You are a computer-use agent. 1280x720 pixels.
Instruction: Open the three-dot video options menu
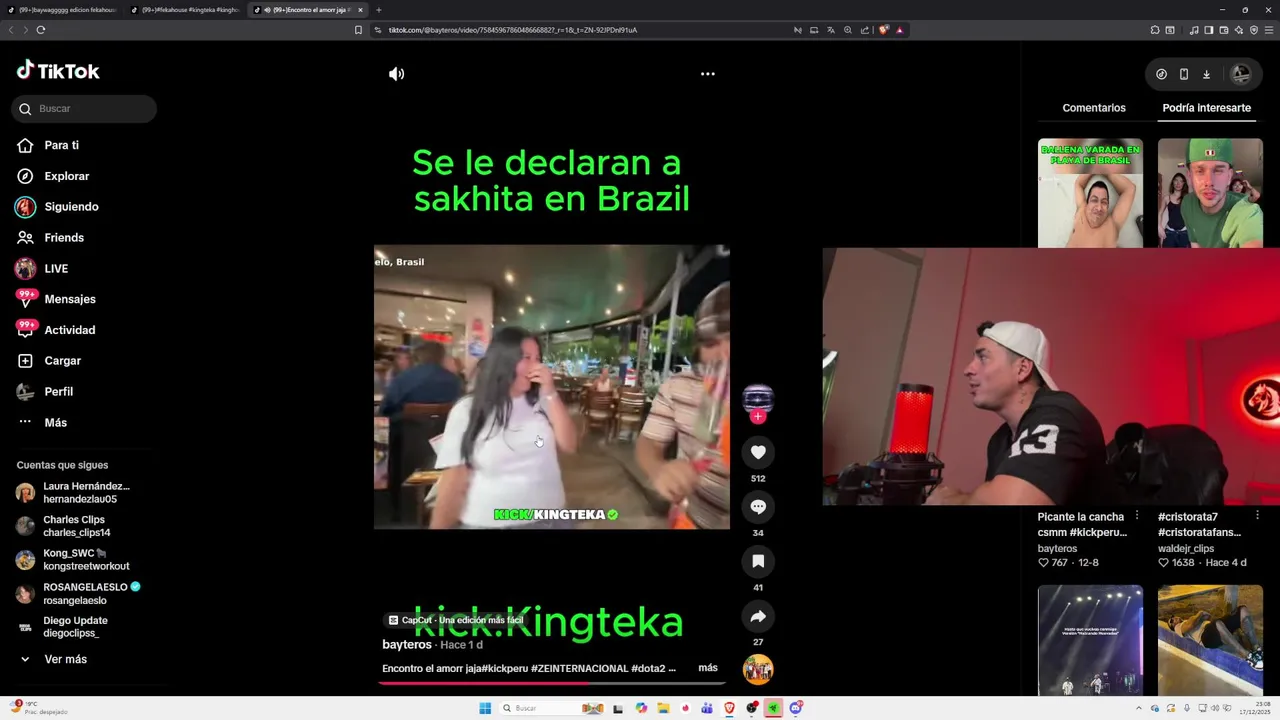(x=708, y=74)
